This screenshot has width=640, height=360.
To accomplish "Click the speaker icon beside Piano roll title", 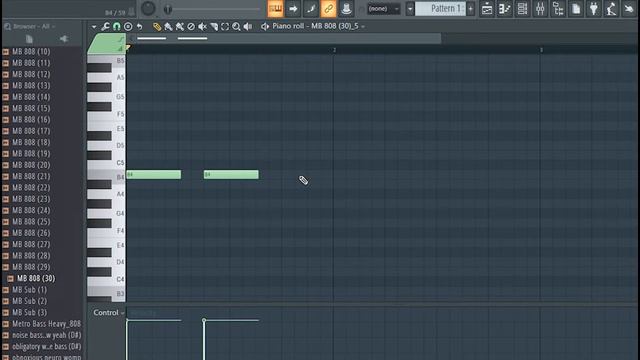I will coord(265,27).
